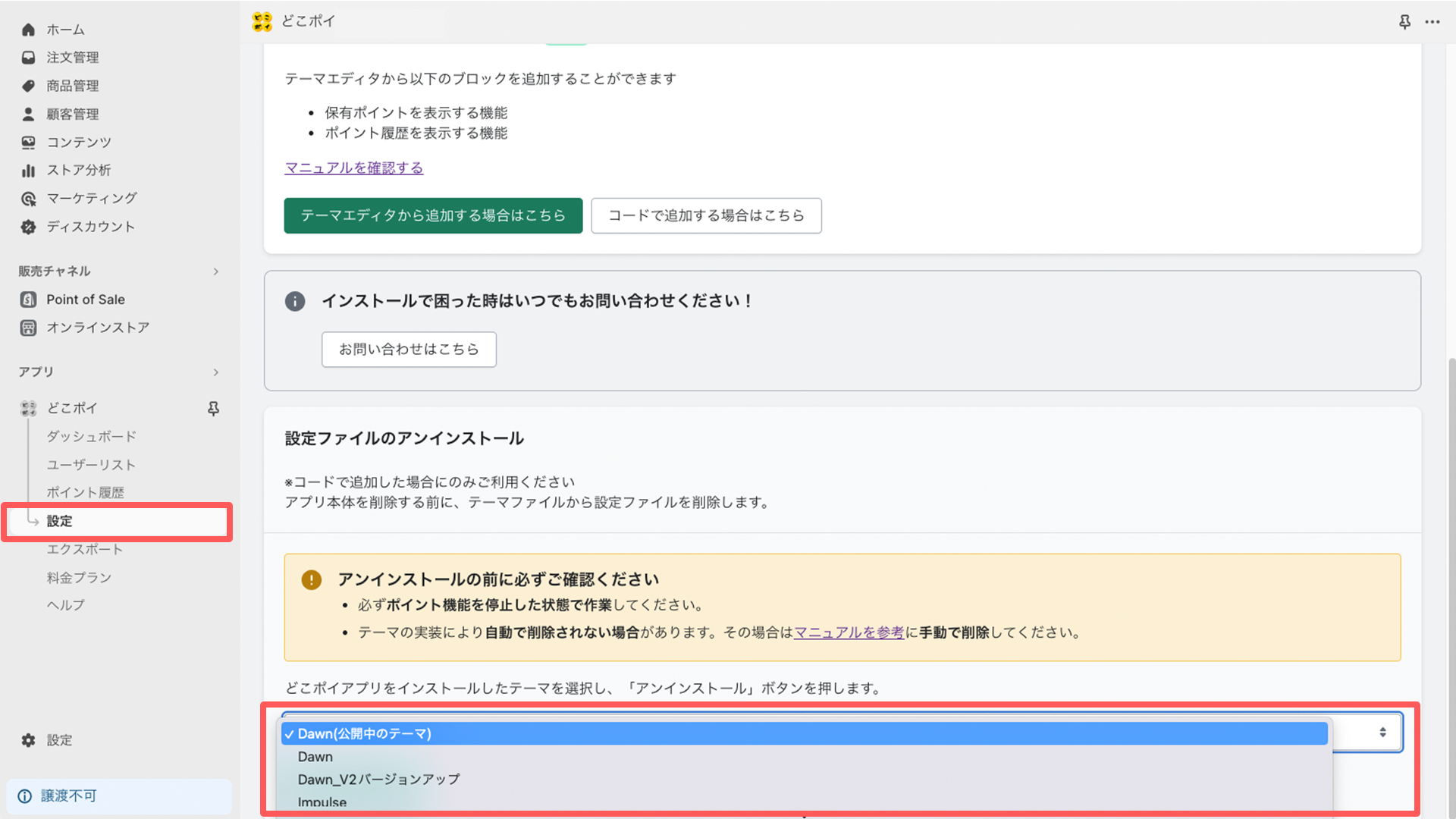
Task: Select Impulse theme from dropdown list
Action: [321, 801]
